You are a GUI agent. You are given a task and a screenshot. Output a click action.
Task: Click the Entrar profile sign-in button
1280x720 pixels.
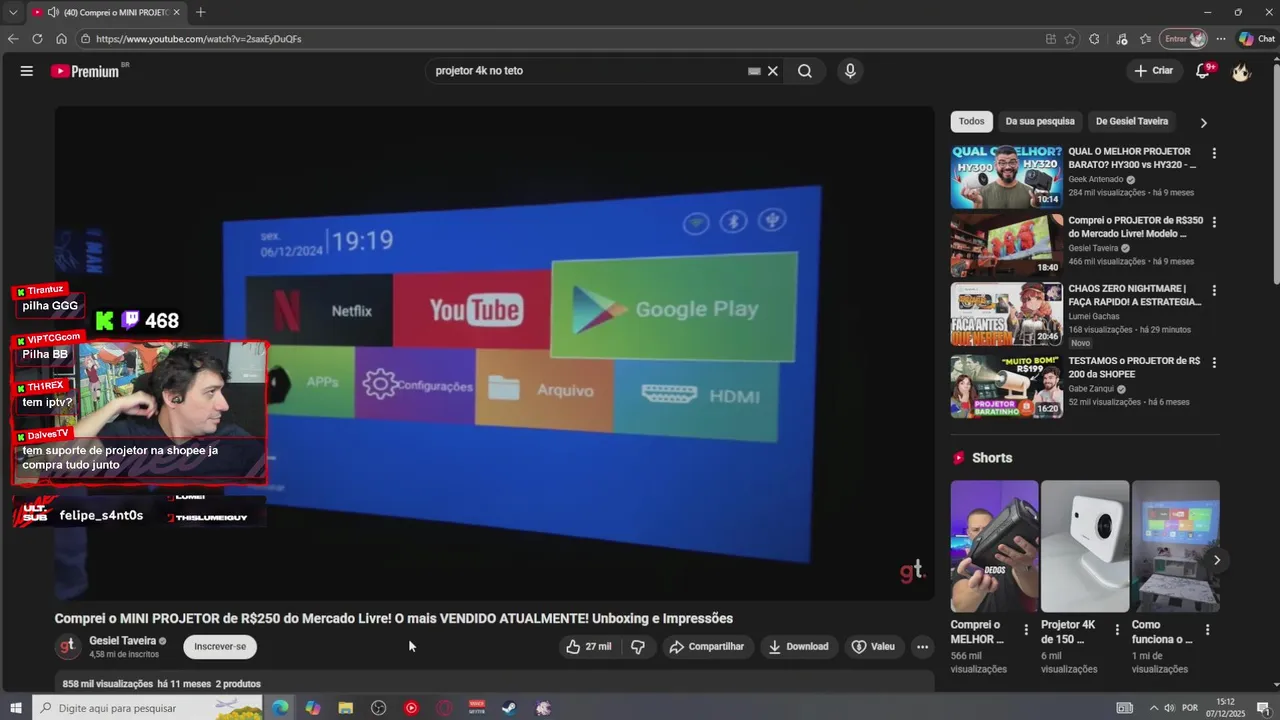pos(1184,39)
